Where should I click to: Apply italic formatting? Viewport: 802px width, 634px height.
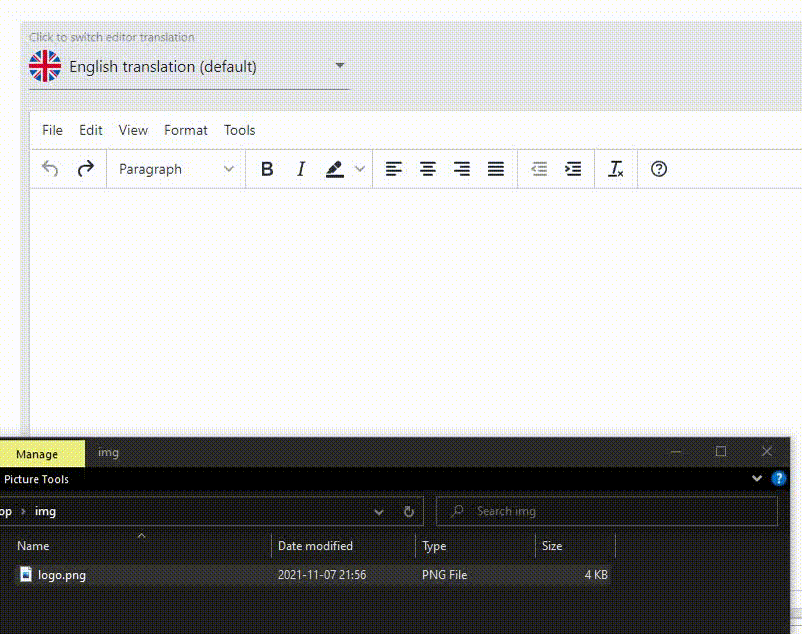(301, 168)
